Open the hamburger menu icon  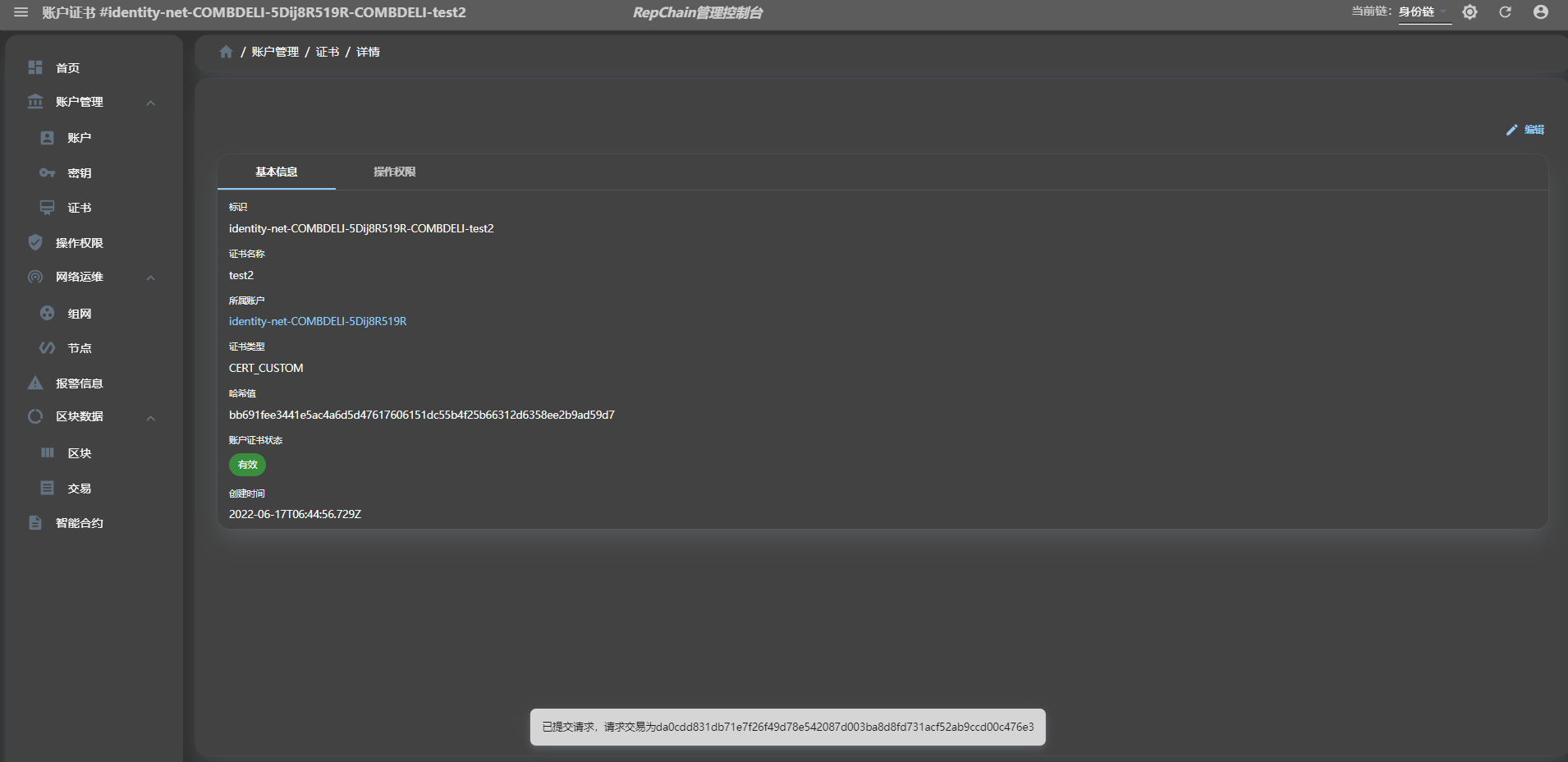(x=21, y=12)
